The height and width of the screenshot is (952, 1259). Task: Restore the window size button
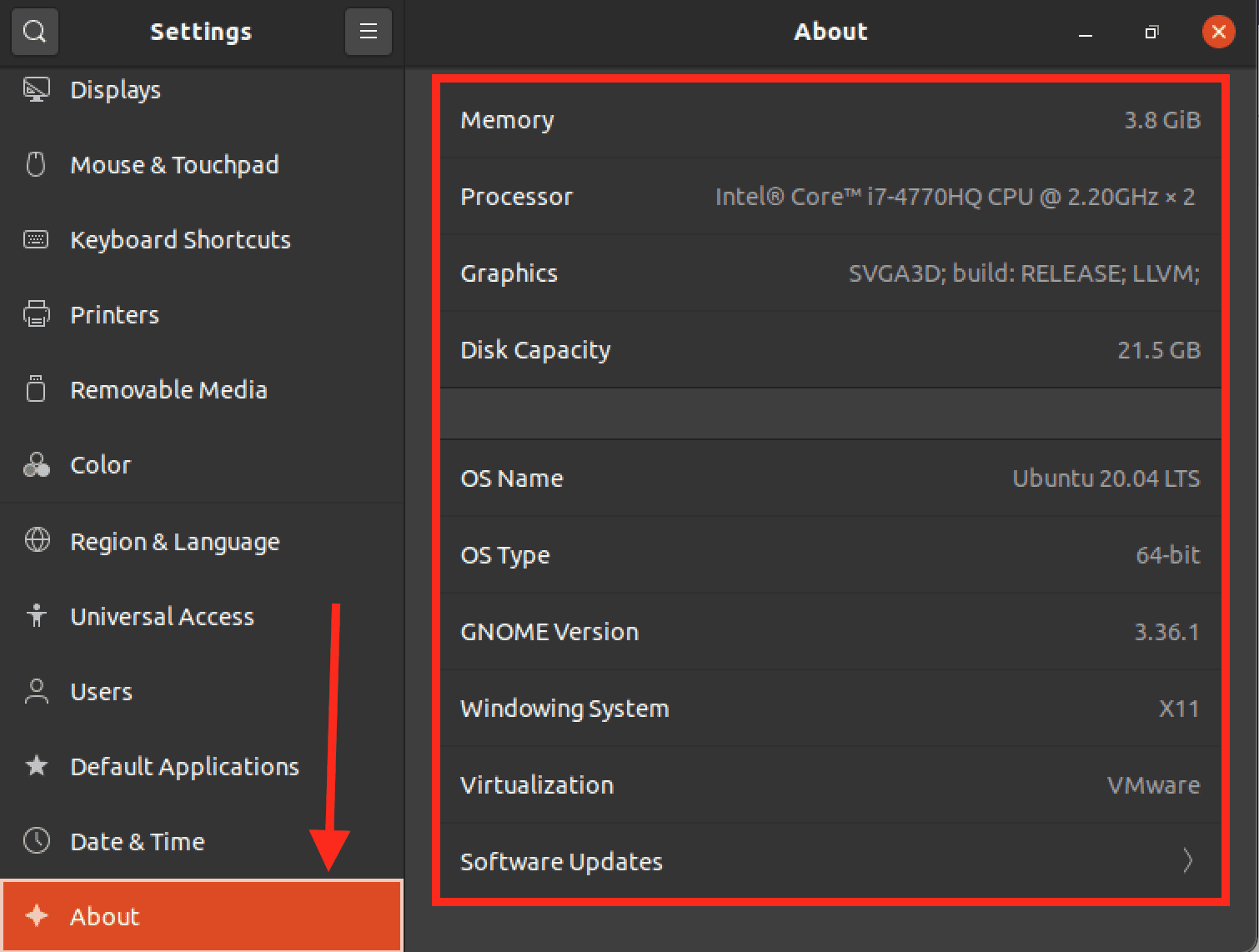[x=1151, y=33]
